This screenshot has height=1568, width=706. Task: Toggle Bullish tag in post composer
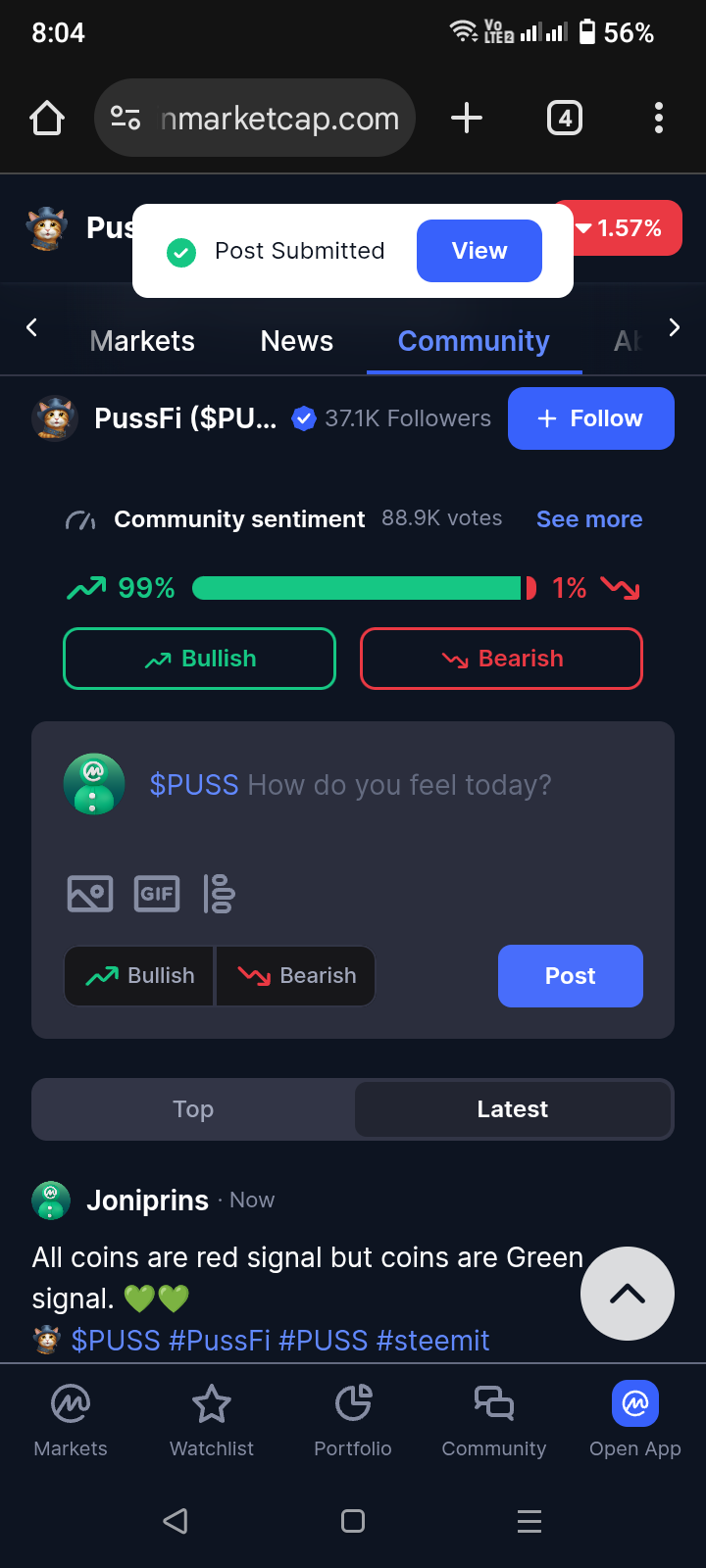pos(139,976)
